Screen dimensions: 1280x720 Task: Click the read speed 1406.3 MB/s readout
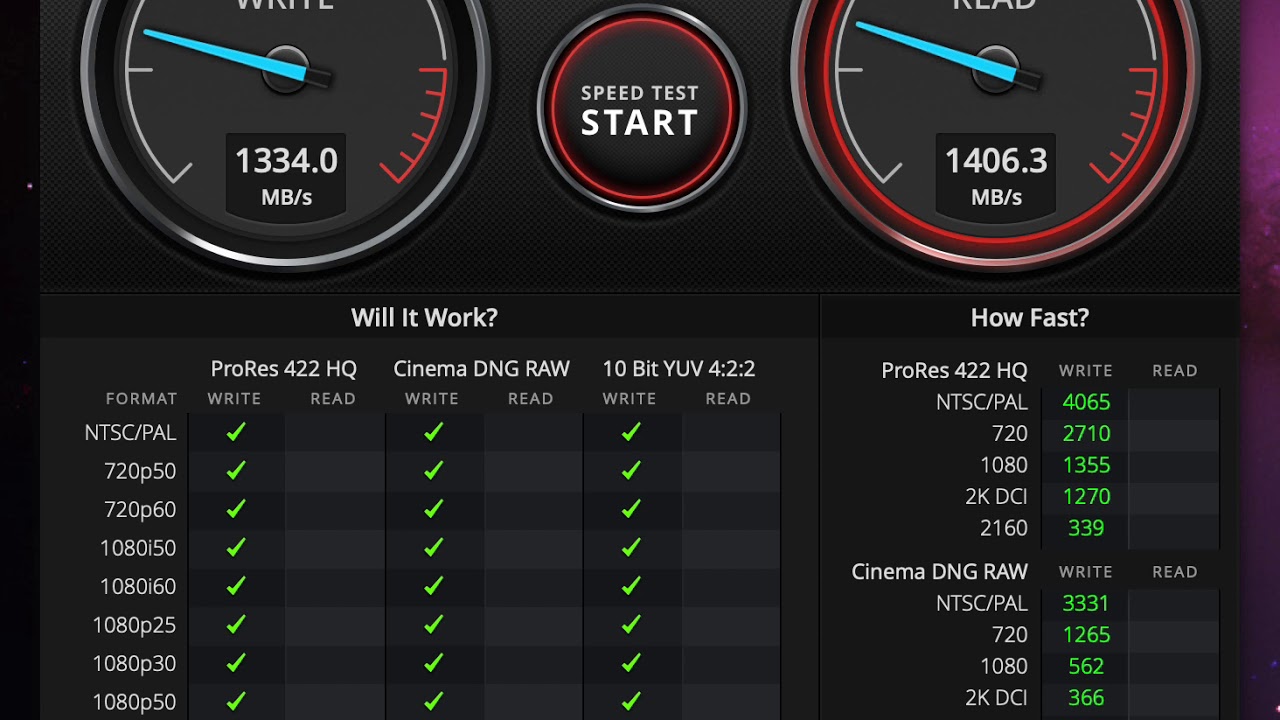pos(996,175)
